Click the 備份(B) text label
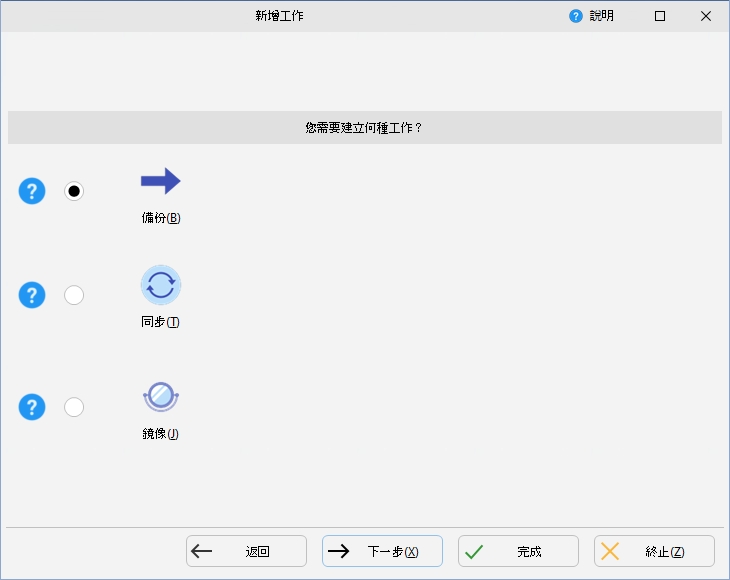 click(161, 218)
